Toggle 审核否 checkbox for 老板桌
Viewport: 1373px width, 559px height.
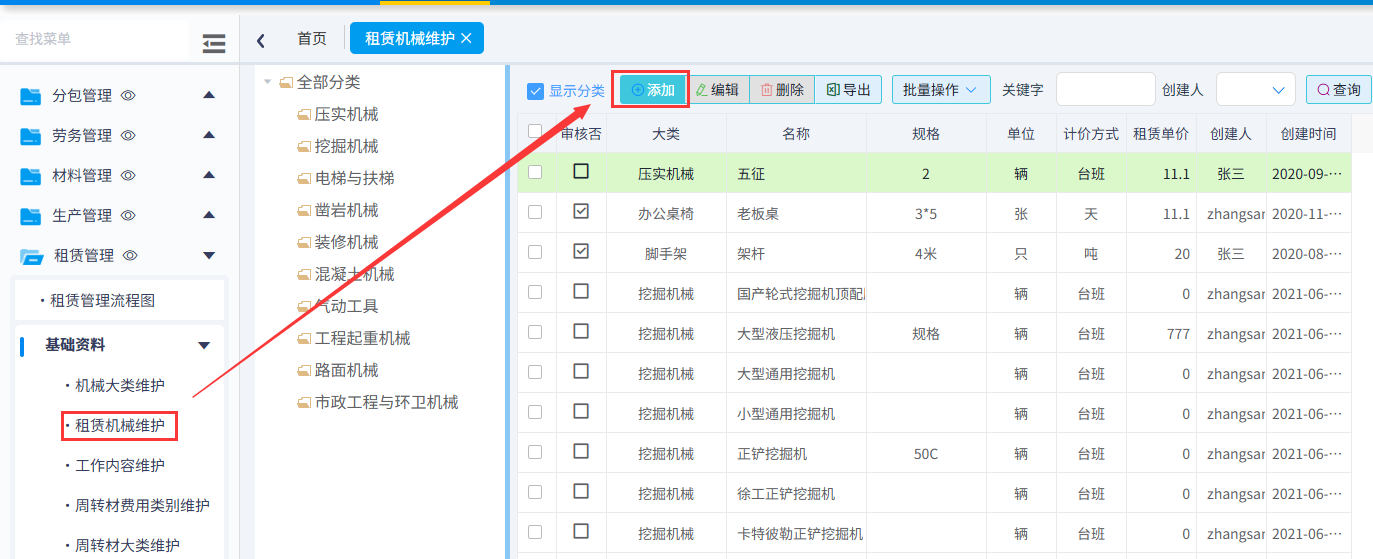pos(581,211)
